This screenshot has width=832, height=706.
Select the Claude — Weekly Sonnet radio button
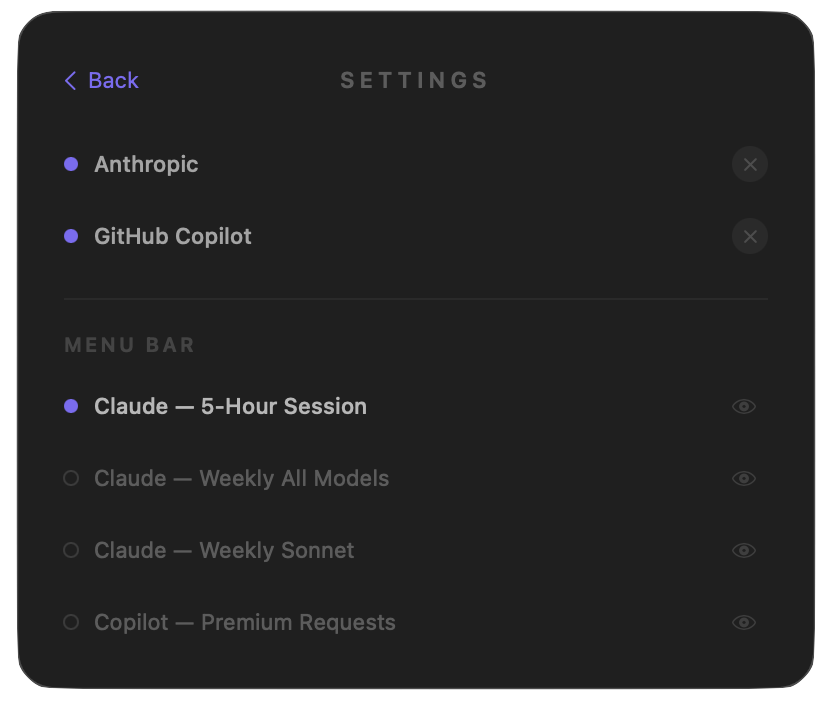70,550
